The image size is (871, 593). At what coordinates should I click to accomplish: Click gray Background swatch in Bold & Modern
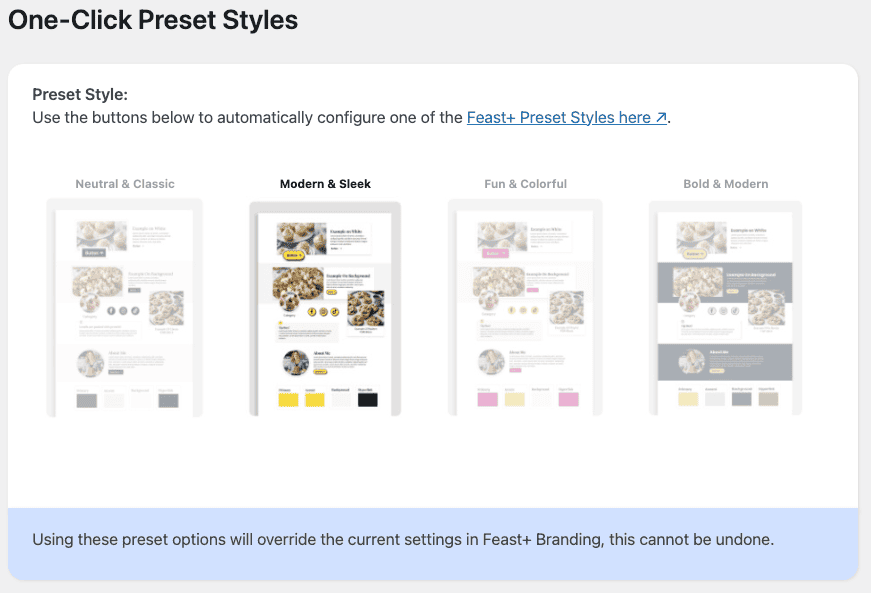(x=741, y=399)
